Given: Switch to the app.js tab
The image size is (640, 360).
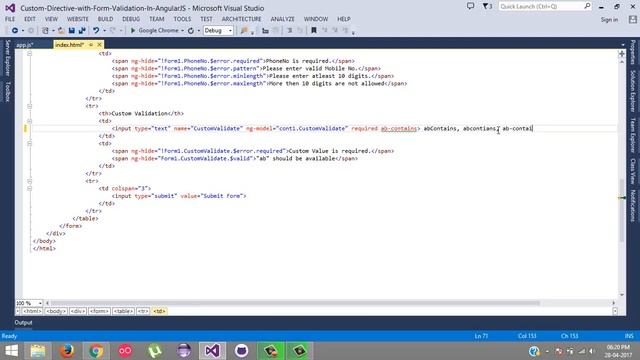Looking at the screenshot, I should tap(25, 45).
